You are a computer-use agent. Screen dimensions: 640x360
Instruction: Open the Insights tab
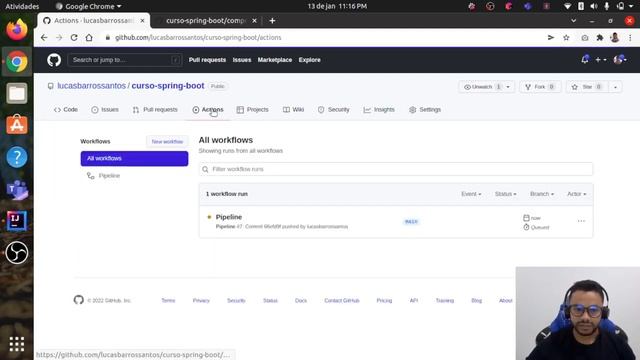tap(379, 109)
